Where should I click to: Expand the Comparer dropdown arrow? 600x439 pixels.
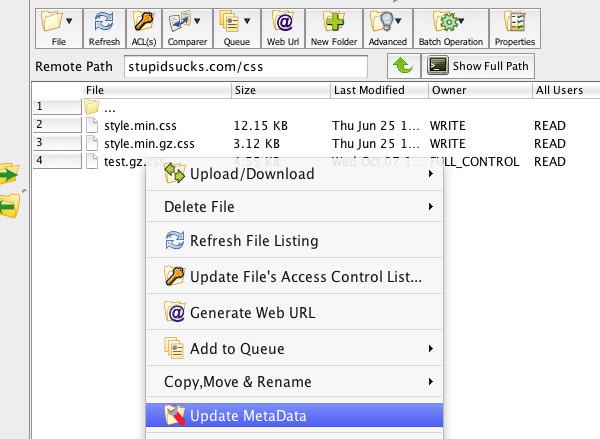[x=197, y=21]
